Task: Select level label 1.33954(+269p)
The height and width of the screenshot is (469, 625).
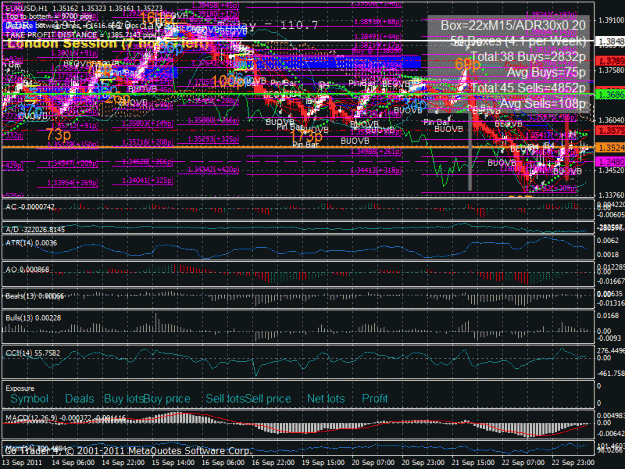Action: [x=72, y=183]
